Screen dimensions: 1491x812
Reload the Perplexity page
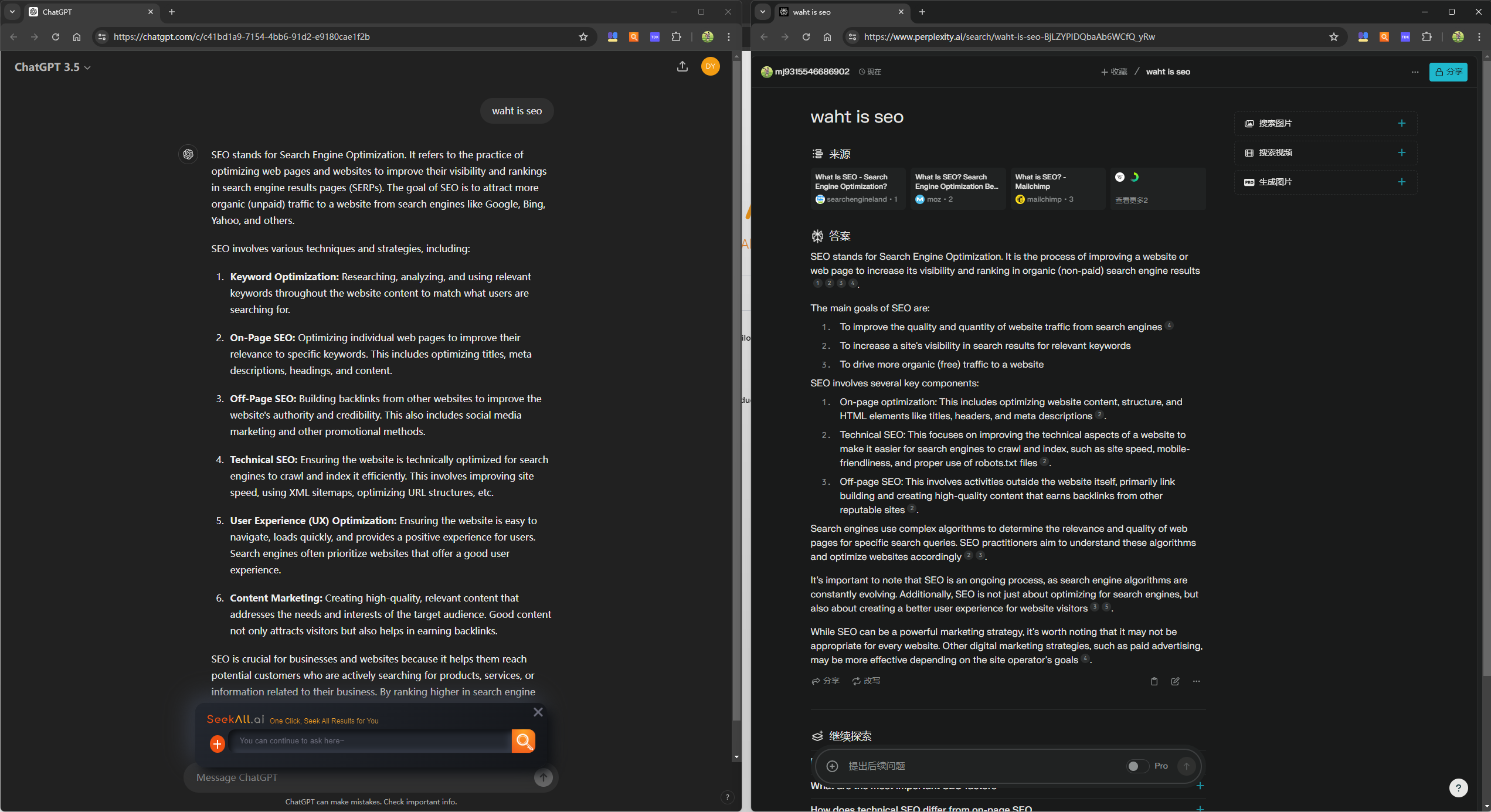pyautogui.click(x=806, y=37)
